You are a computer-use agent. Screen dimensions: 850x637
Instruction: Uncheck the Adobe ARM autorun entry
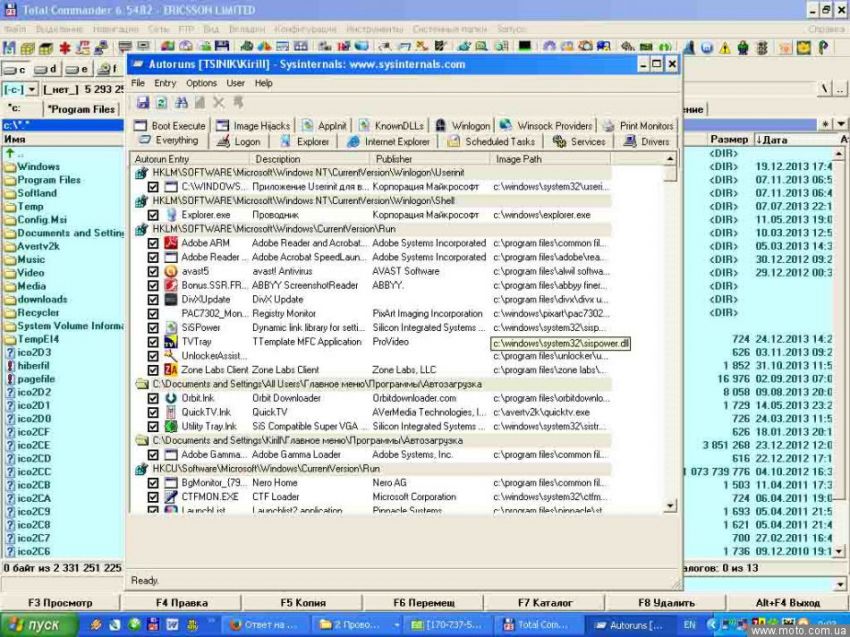click(x=153, y=243)
